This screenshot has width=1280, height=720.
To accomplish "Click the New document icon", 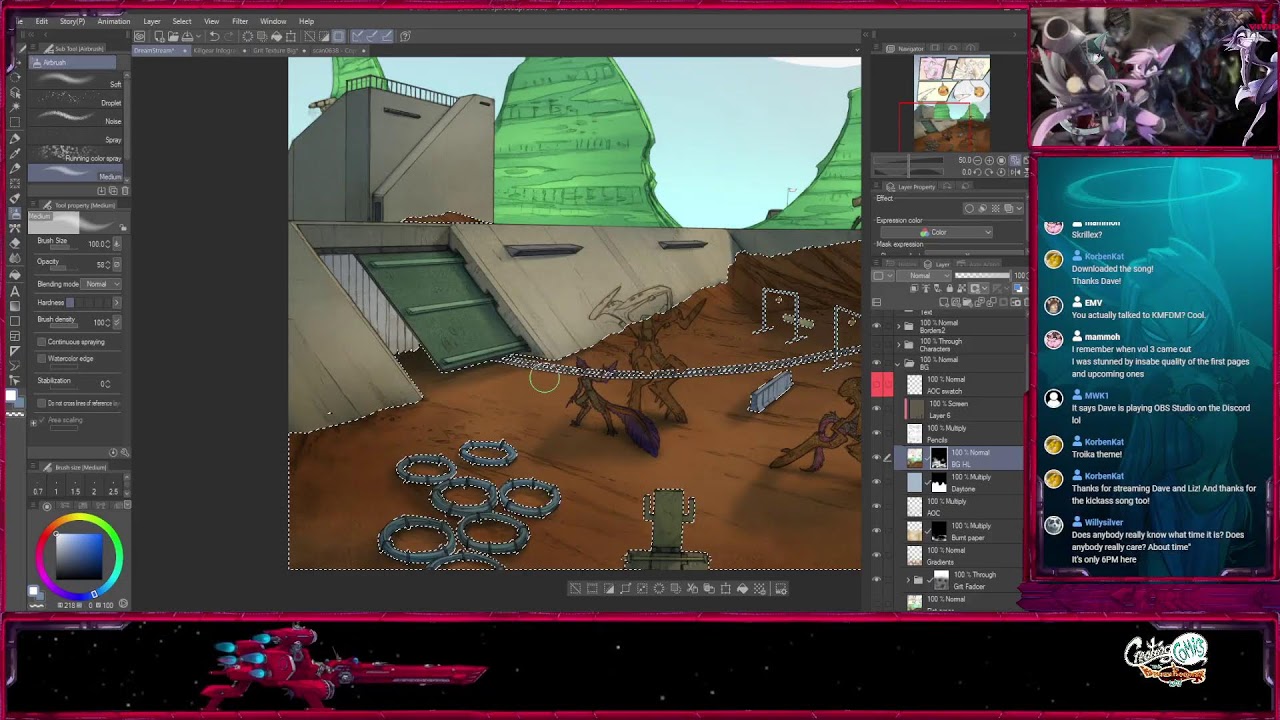I will pyautogui.click(x=158, y=36).
